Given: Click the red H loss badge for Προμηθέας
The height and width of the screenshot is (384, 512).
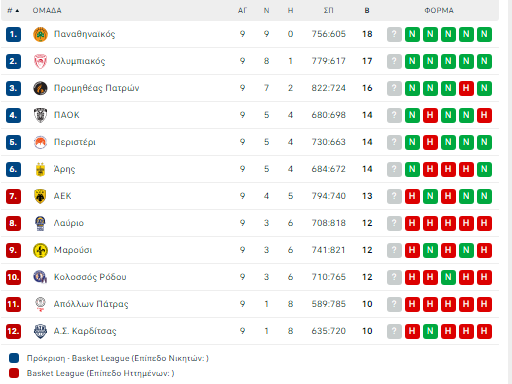Looking at the screenshot, I should tap(466, 88).
